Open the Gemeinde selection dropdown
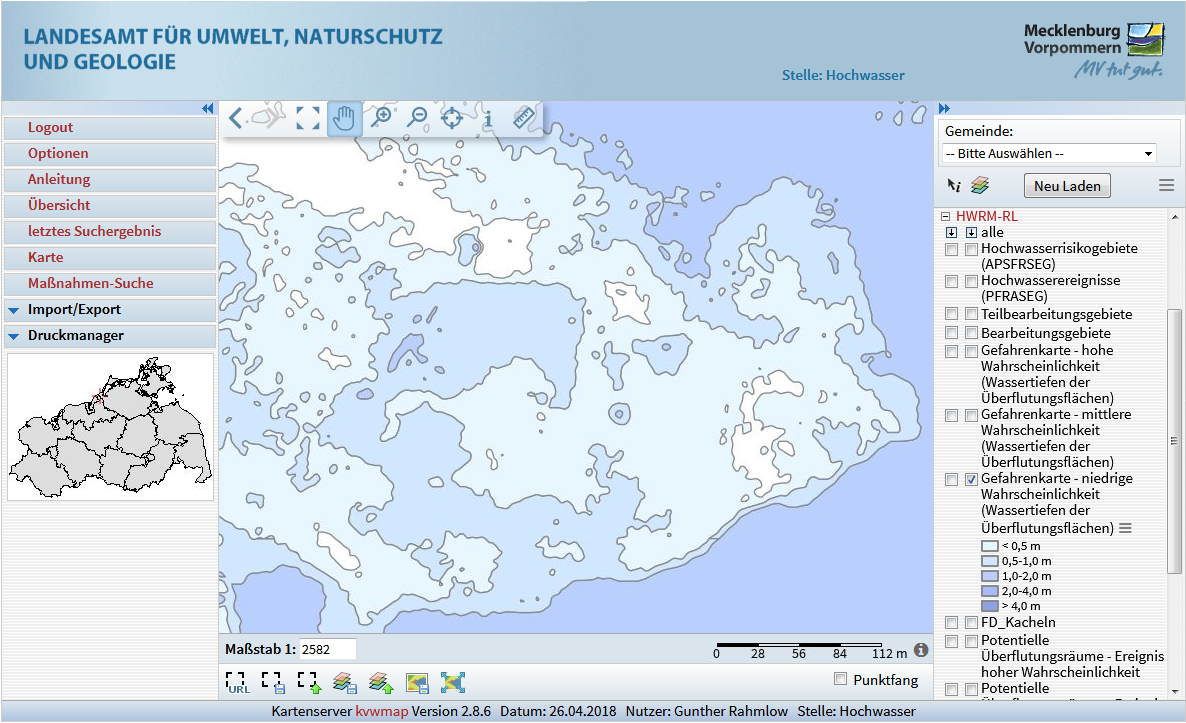The height and width of the screenshot is (723, 1186). 1049,154
